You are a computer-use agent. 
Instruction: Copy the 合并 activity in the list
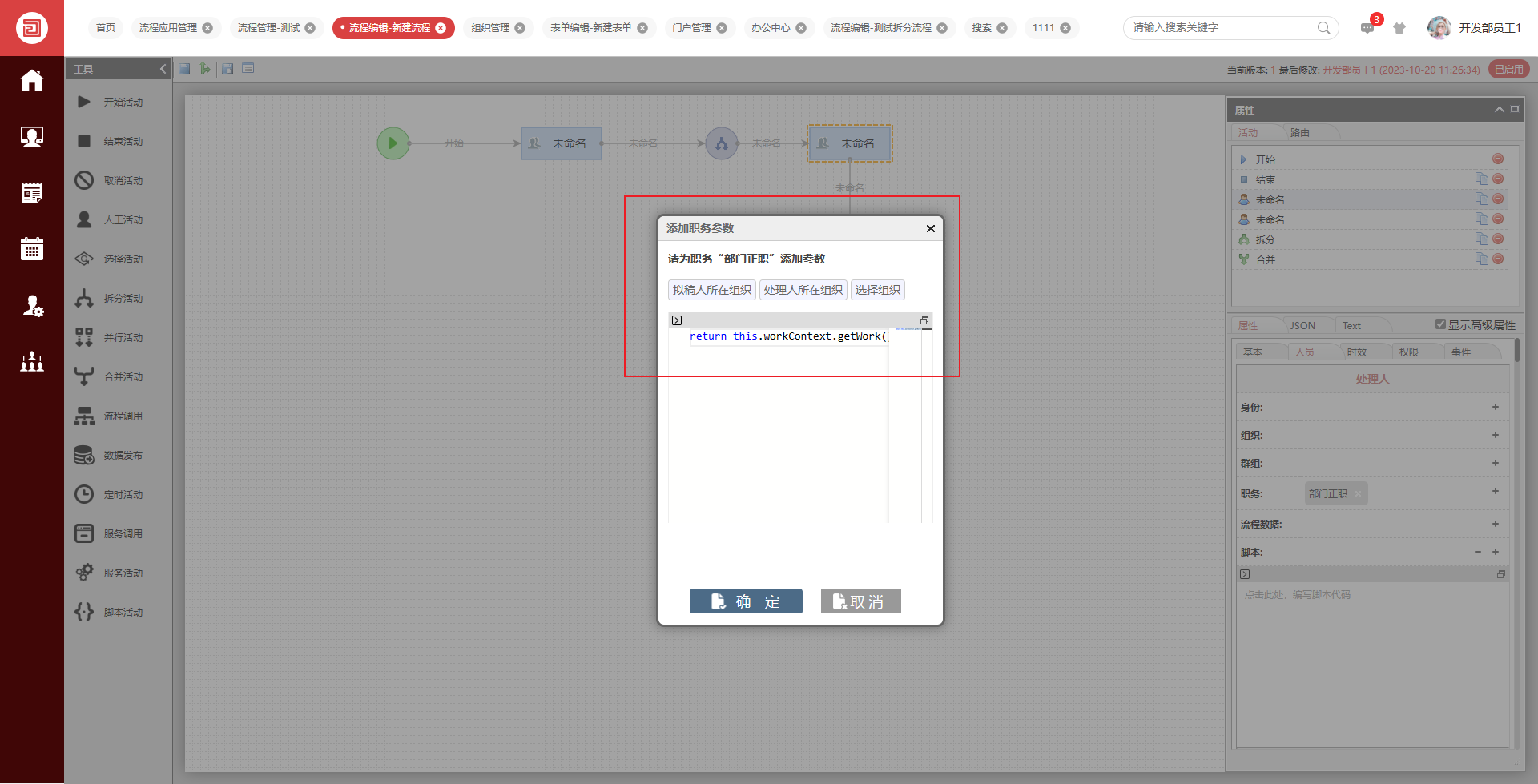coord(1482,259)
